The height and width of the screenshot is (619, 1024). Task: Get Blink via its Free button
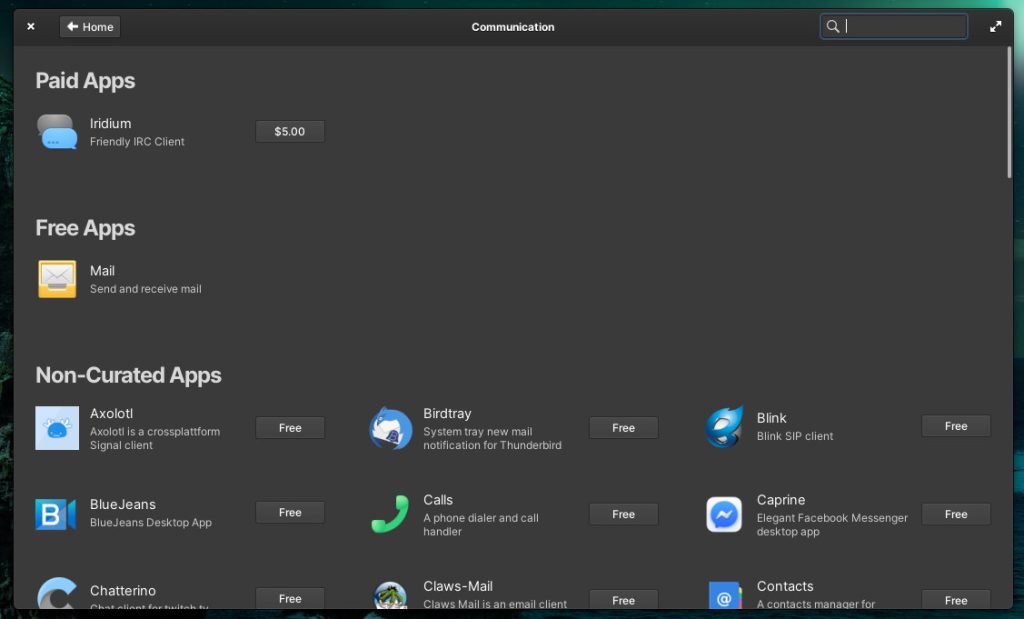click(956, 426)
